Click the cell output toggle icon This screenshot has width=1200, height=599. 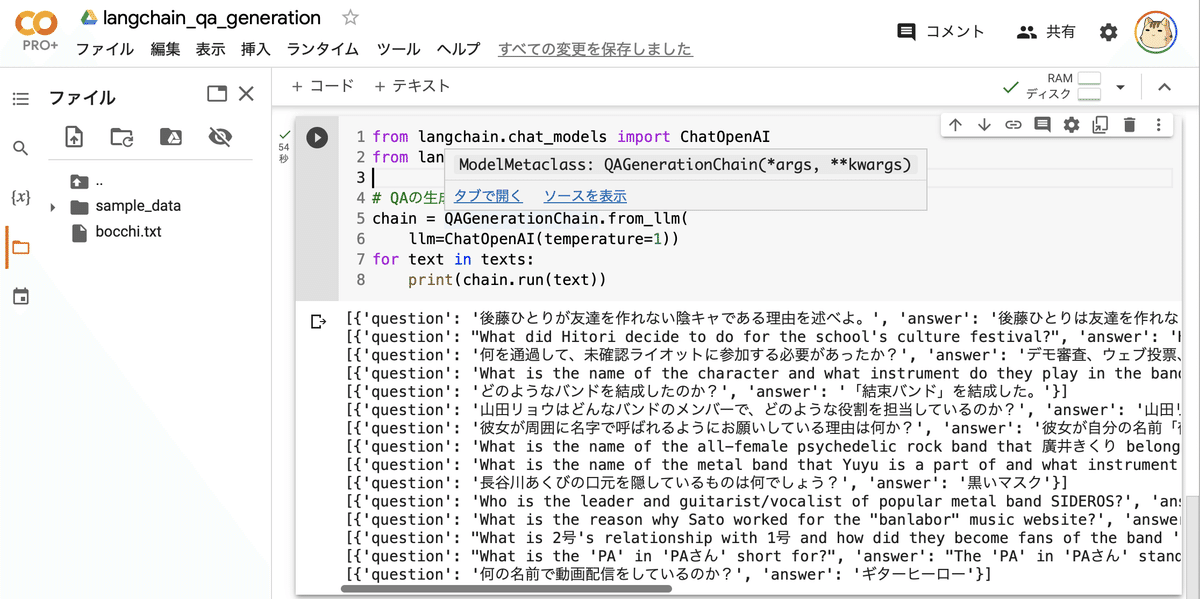tap(318, 322)
